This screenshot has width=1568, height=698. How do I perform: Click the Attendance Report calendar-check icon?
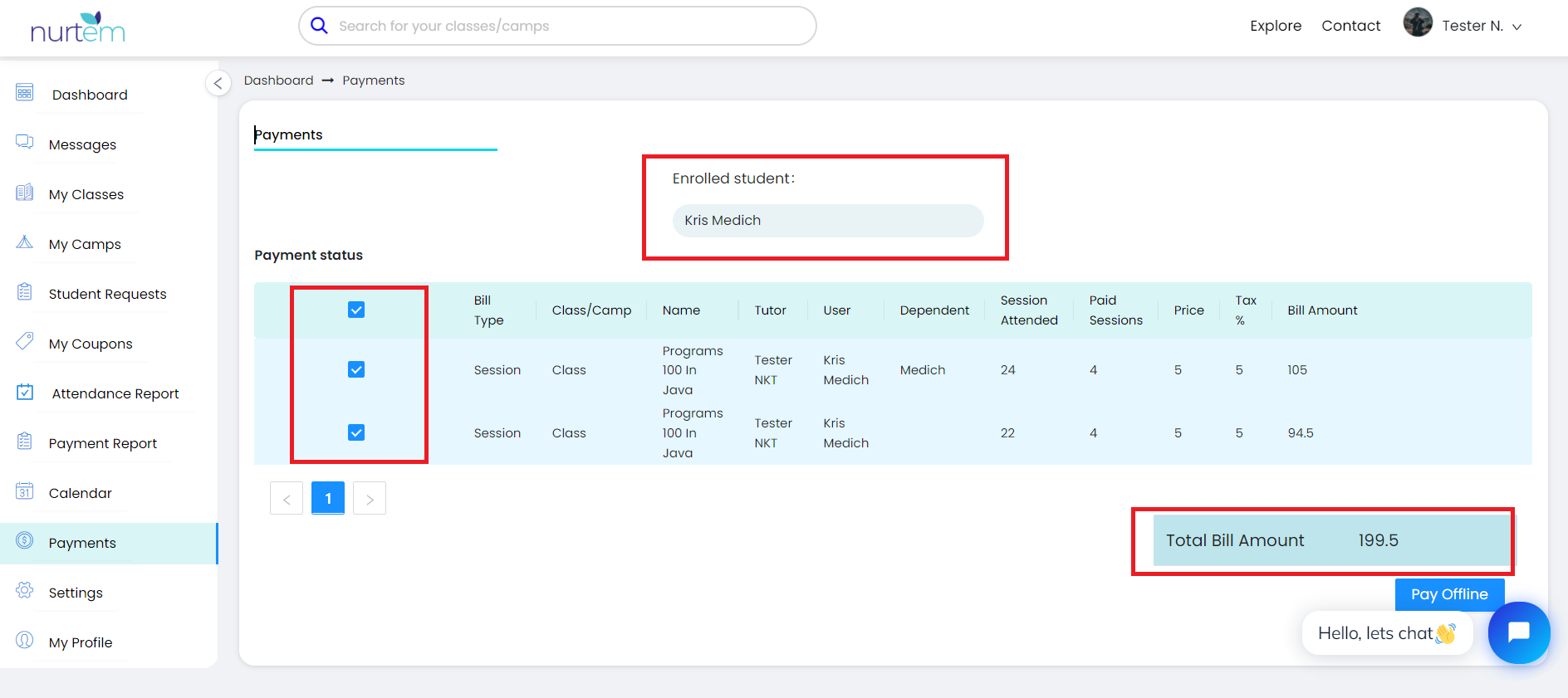[25, 392]
